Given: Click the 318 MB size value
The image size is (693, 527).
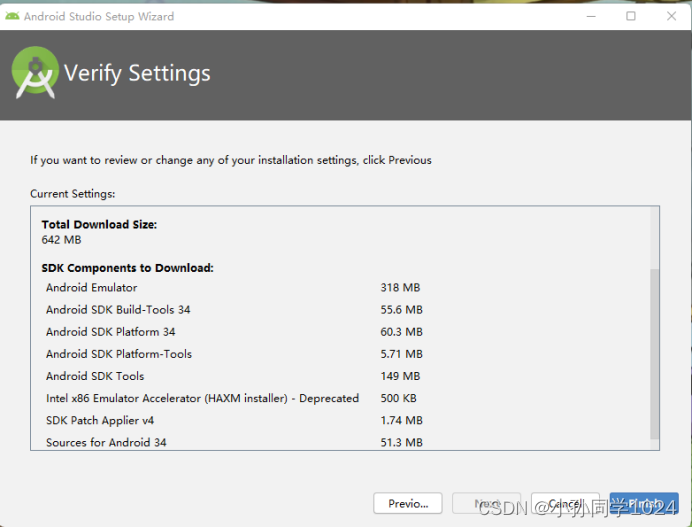Looking at the screenshot, I should (400, 287).
